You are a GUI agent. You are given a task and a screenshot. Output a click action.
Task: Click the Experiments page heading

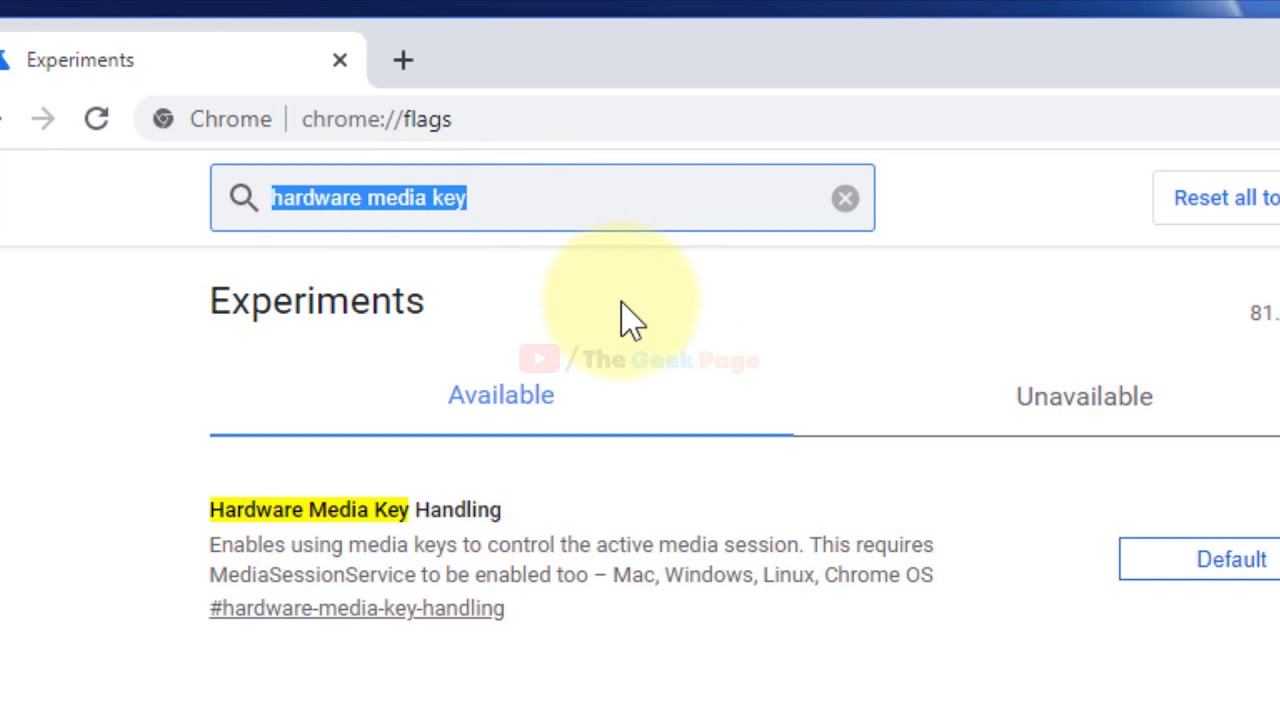(x=317, y=301)
